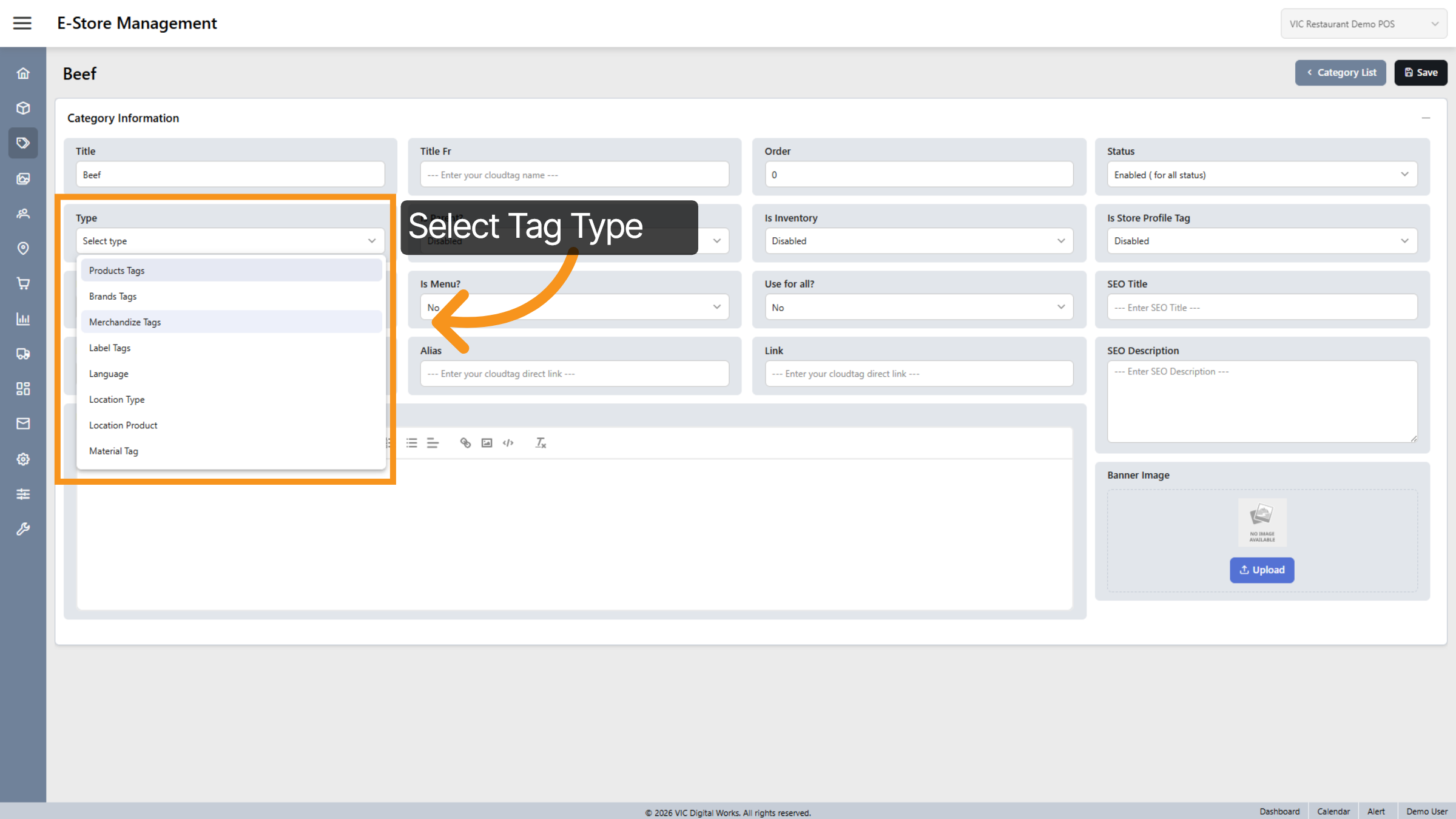Insert a link in the editor toolbar

point(465,443)
